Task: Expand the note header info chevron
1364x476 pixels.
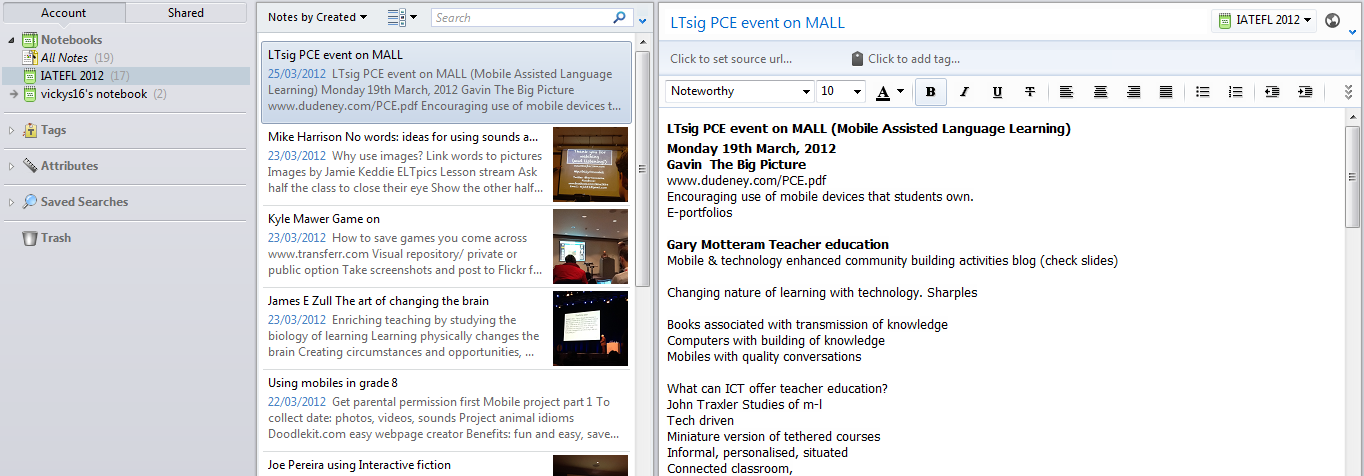Action: coord(1353,32)
